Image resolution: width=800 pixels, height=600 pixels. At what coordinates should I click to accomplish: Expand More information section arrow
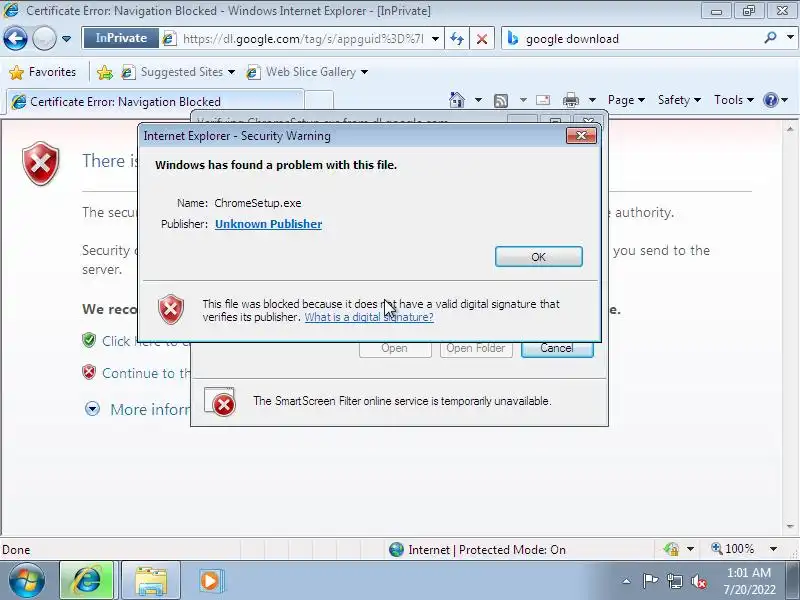coord(92,409)
